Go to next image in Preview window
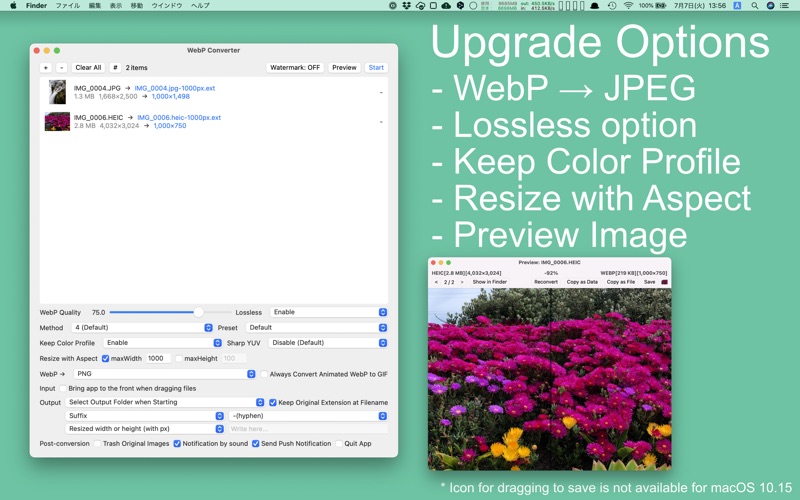The height and width of the screenshot is (500, 800). [x=462, y=282]
